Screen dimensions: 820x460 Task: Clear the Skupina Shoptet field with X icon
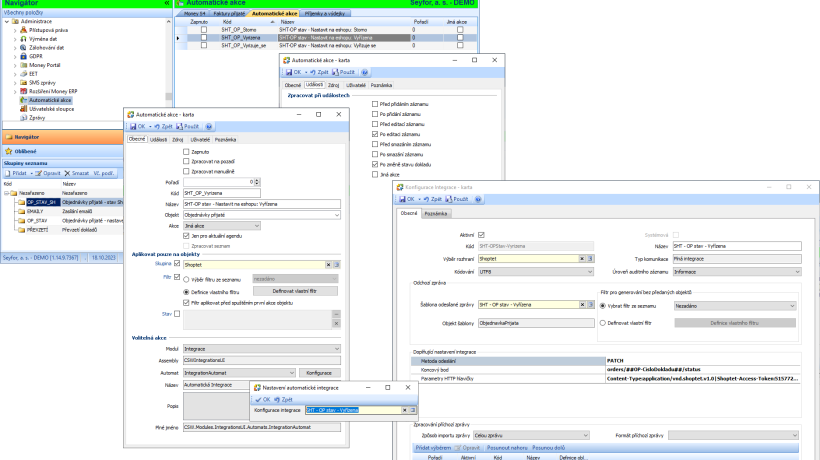(x=328, y=264)
